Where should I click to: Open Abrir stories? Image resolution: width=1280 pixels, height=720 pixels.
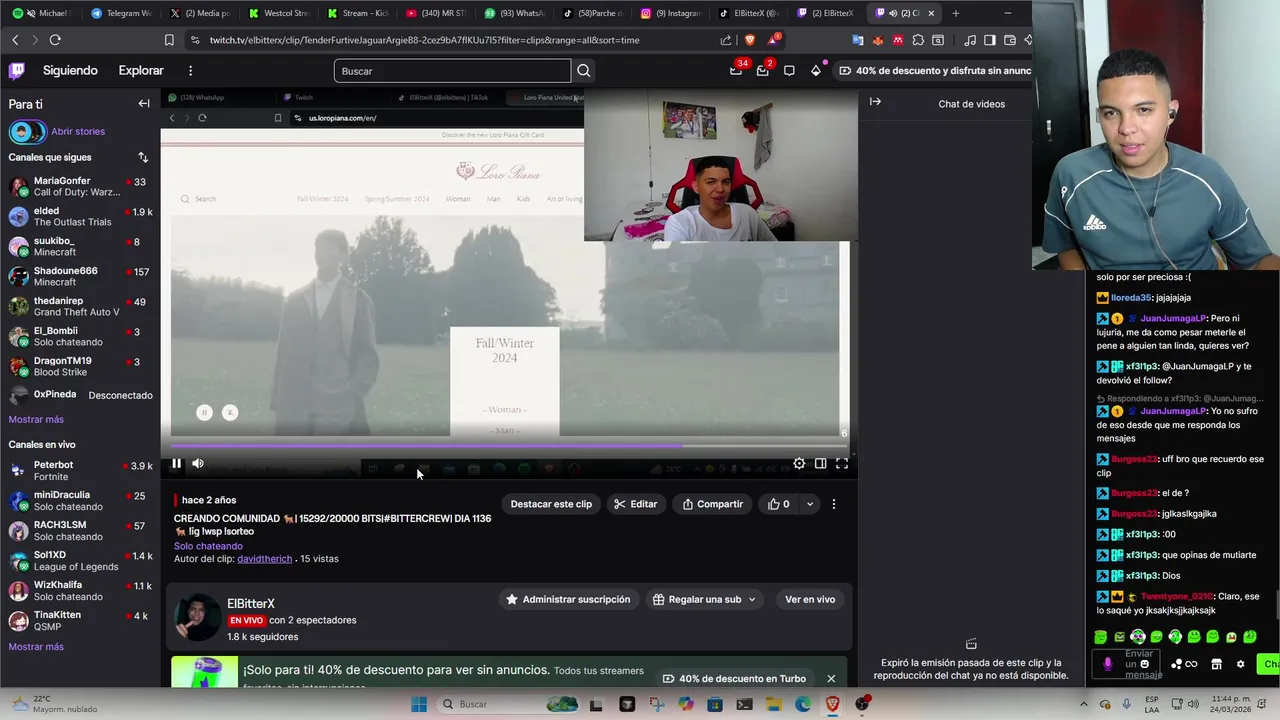point(78,131)
